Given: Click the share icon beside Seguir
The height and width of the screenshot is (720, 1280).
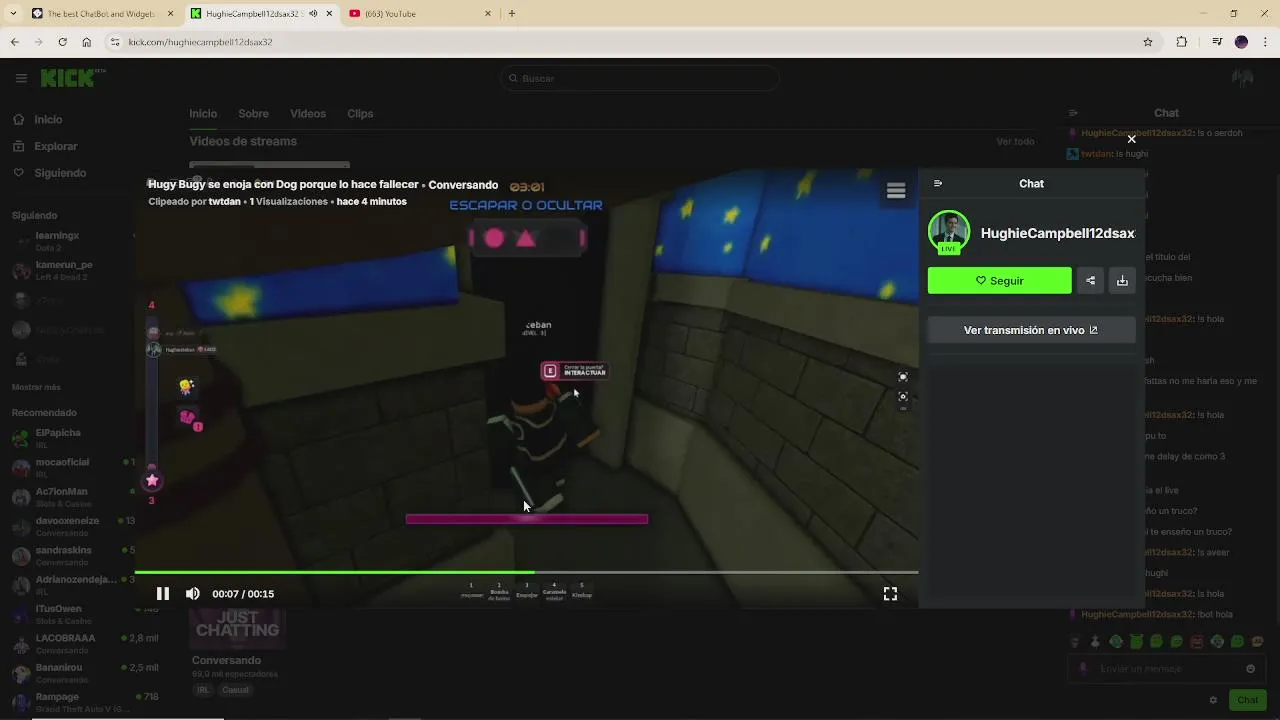Looking at the screenshot, I should (1090, 281).
